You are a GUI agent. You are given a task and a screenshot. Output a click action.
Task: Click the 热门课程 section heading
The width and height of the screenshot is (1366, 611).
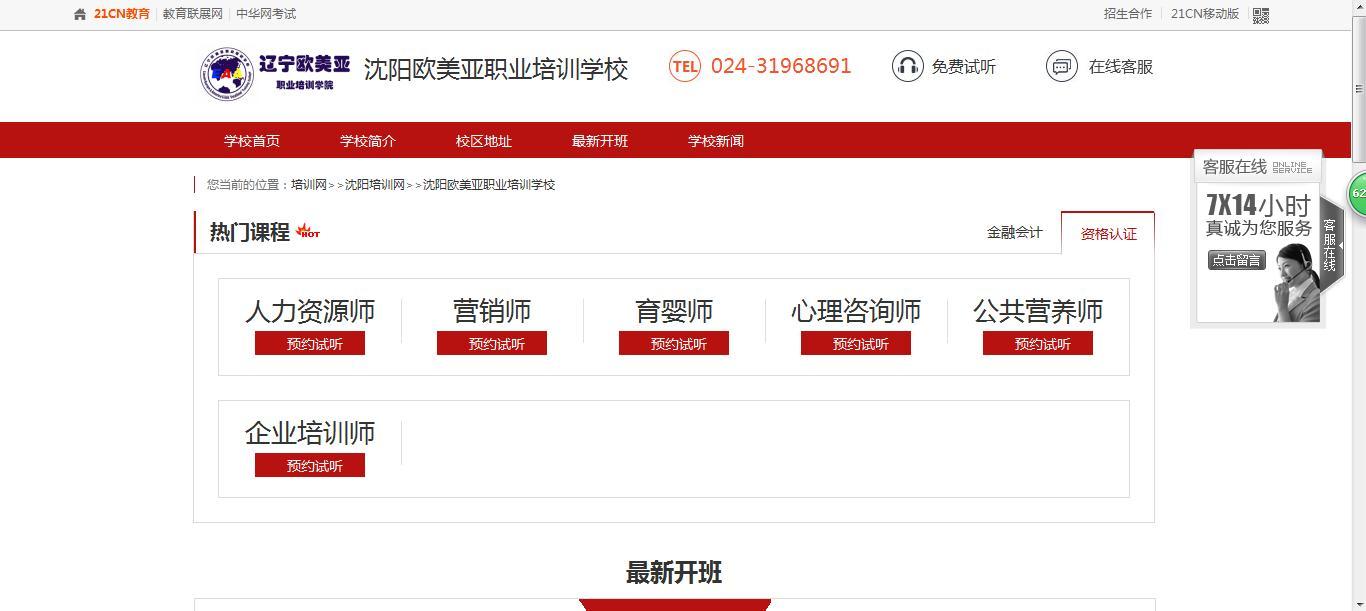(x=250, y=232)
